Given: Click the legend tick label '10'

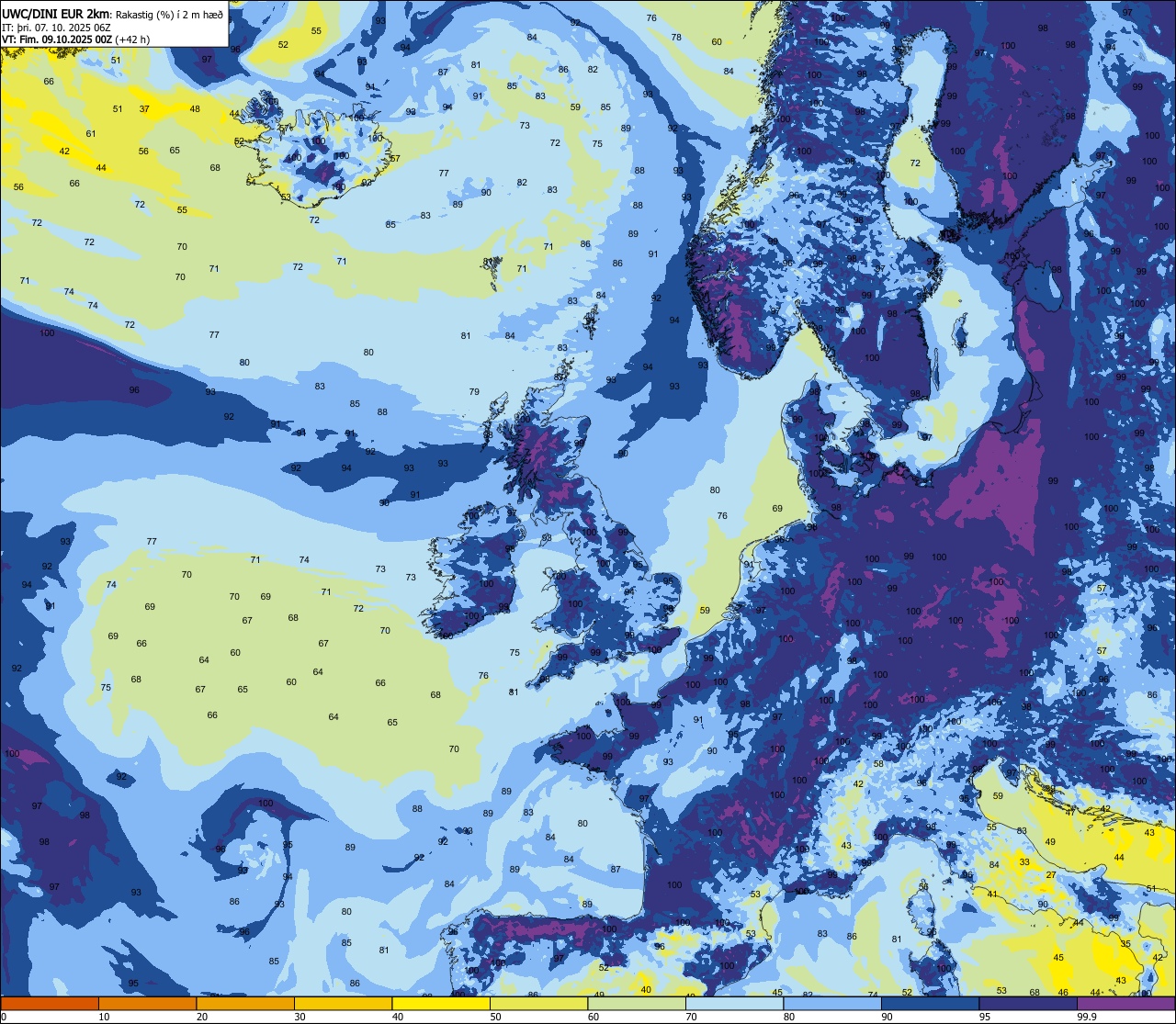Looking at the screenshot, I should coord(104,1017).
